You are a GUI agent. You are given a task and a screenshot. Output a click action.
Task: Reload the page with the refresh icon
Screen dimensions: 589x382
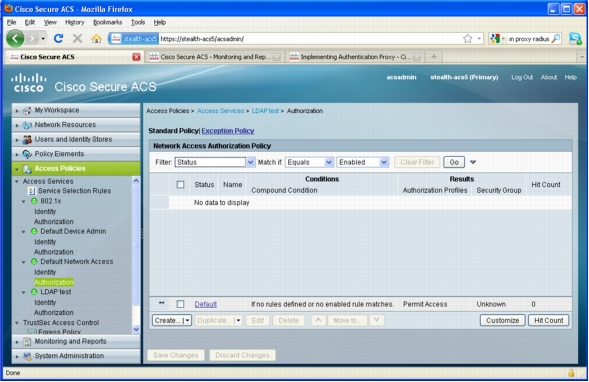pos(58,38)
